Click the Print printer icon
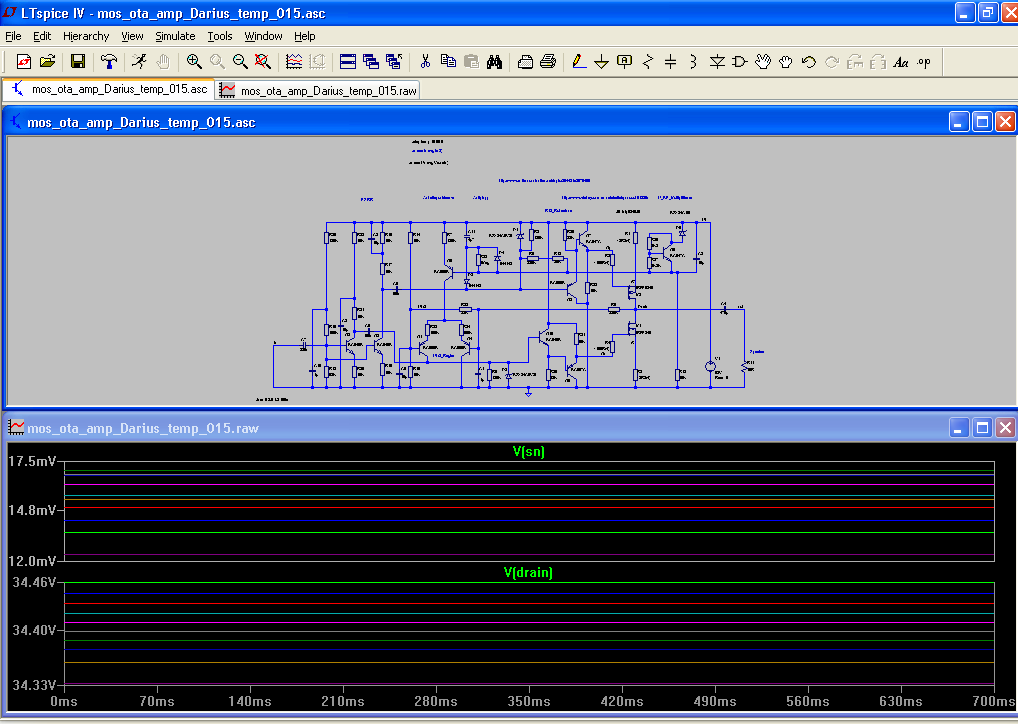Image resolution: width=1018 pixels, height=724 pixels. click(548, 62)
